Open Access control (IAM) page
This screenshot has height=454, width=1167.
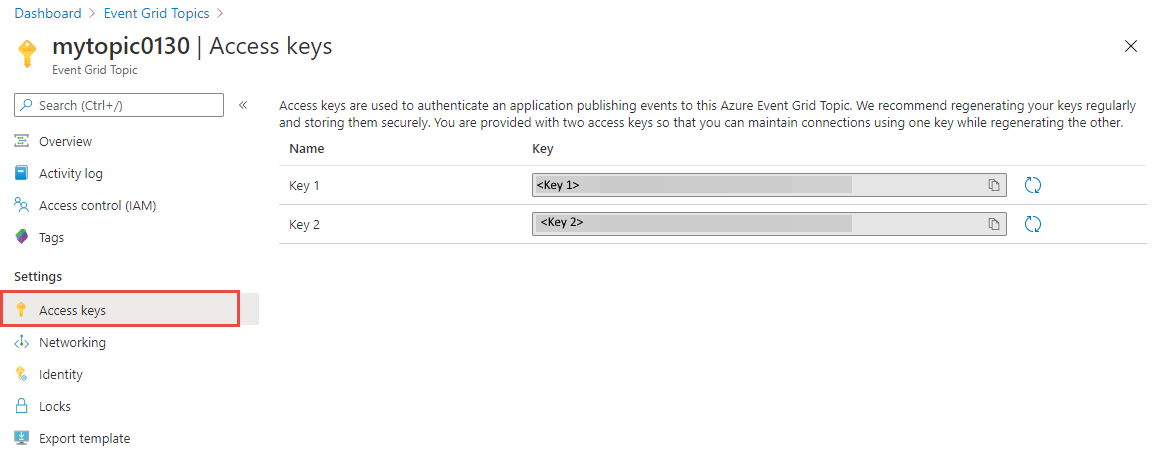(97, 205)
